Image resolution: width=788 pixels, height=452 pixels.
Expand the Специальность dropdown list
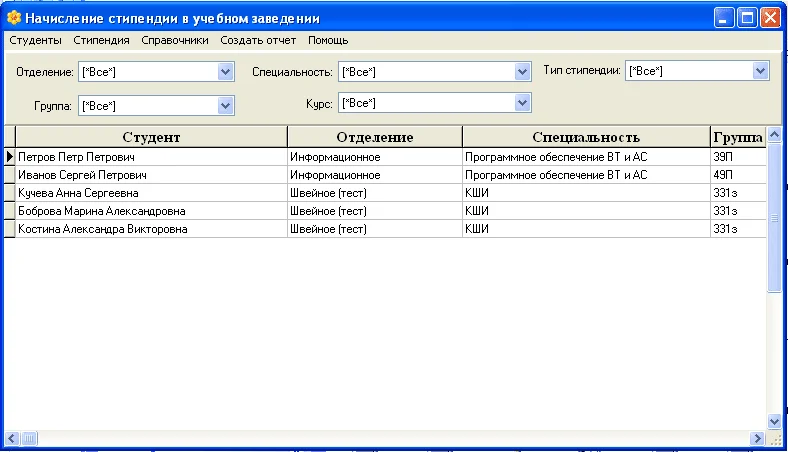(522, 72)
